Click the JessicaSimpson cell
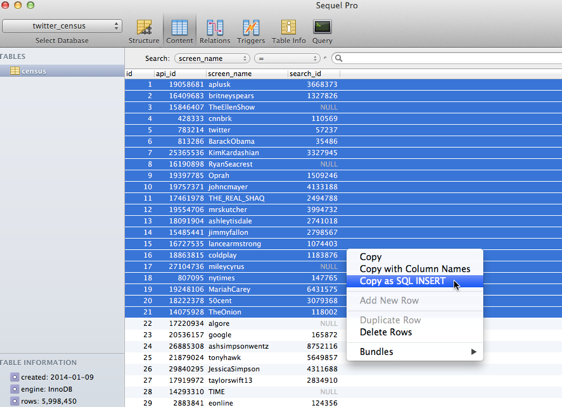This screenshot has width=562, height=407. click(x=234, y=369)
